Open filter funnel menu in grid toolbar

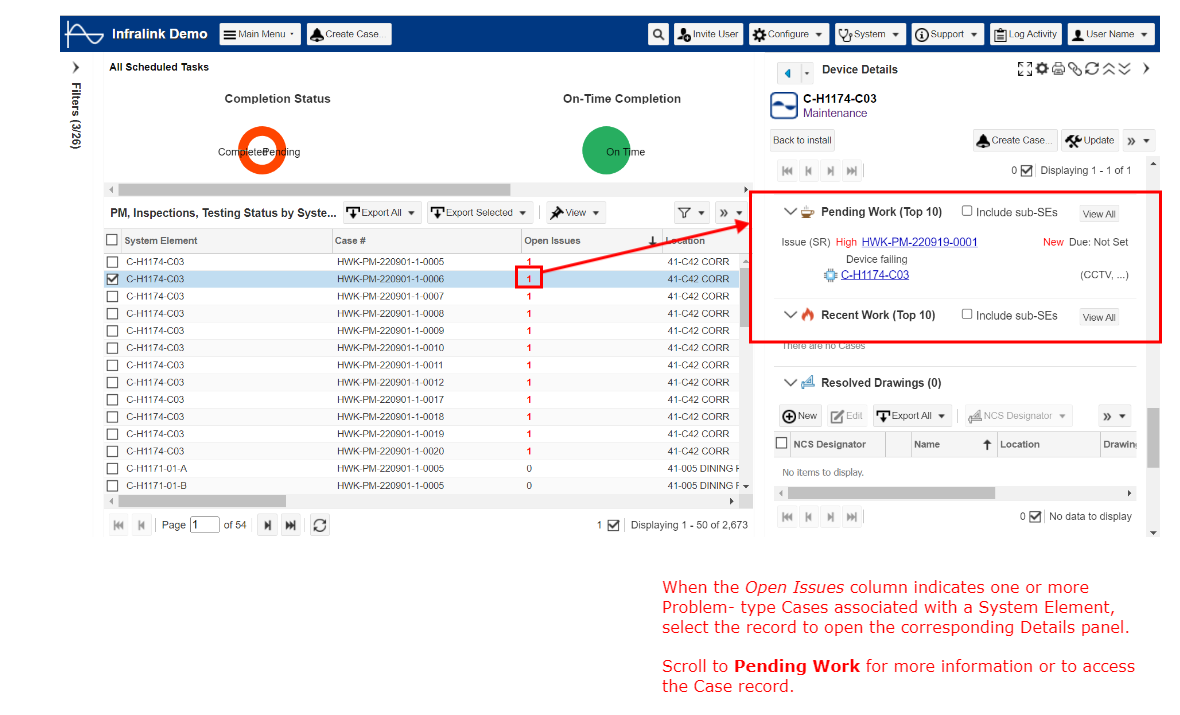[x=691, y=213]
